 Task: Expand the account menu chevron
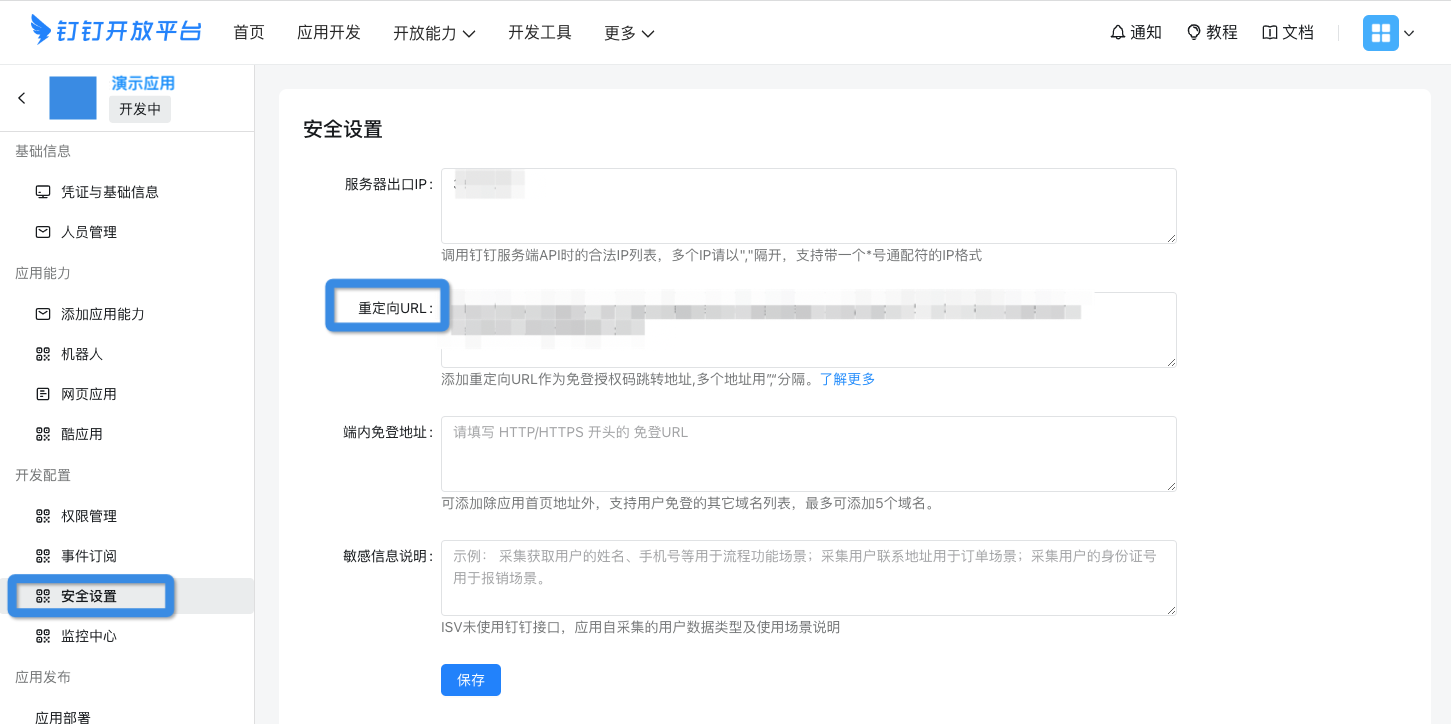coord(1409,33)
